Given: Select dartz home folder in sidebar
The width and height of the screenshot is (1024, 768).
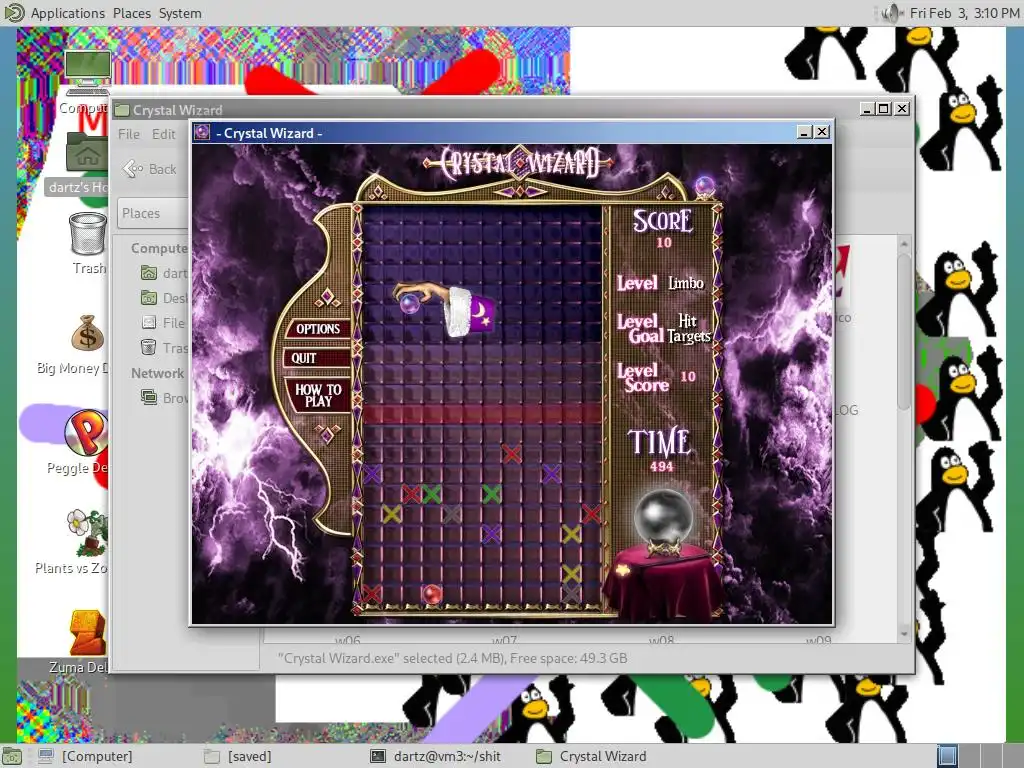Looking at the screenshot, I should [165, 273].
